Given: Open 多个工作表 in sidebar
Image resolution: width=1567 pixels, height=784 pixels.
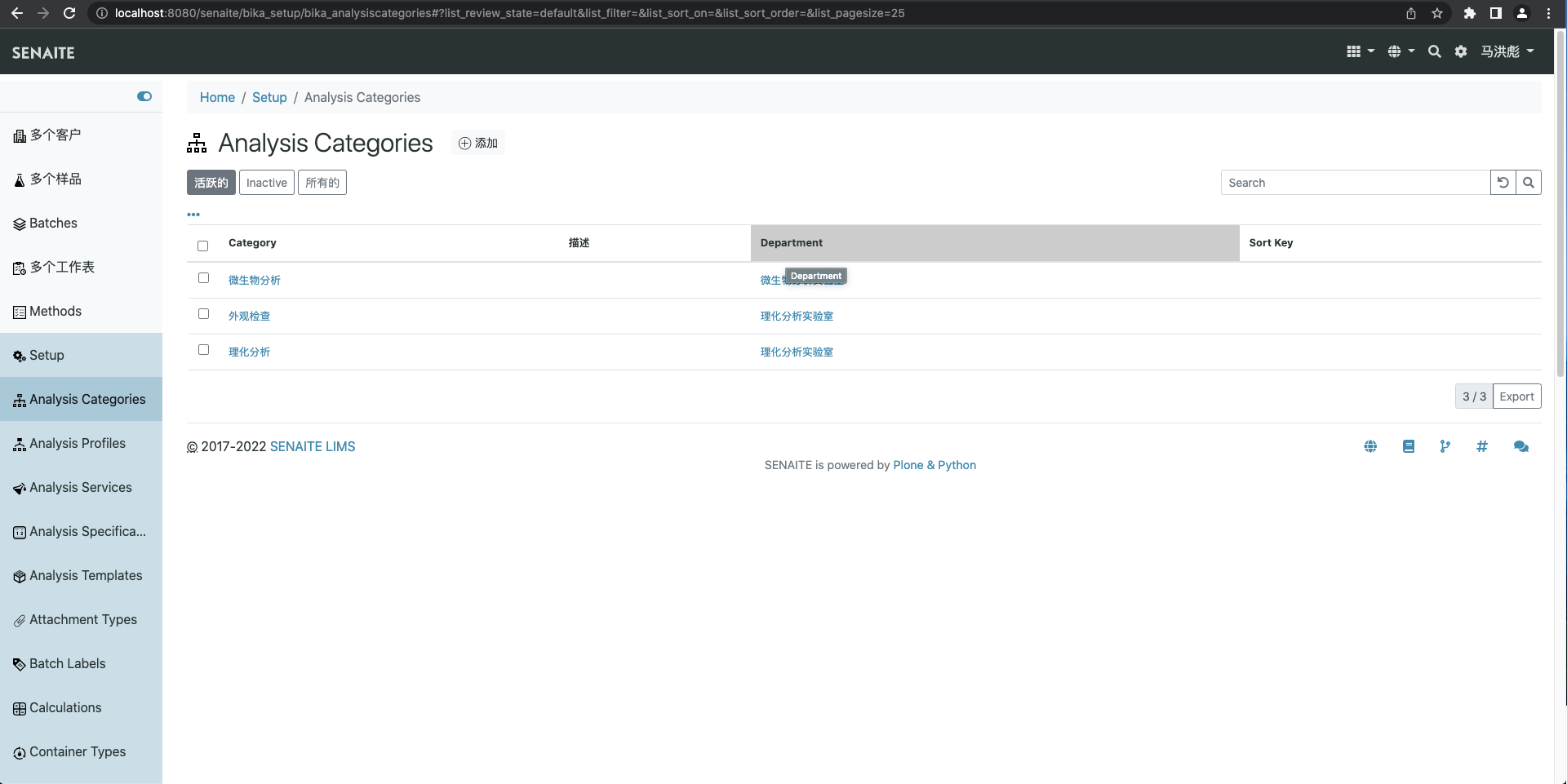Looking at the screenshot, I should click(81, 267).
